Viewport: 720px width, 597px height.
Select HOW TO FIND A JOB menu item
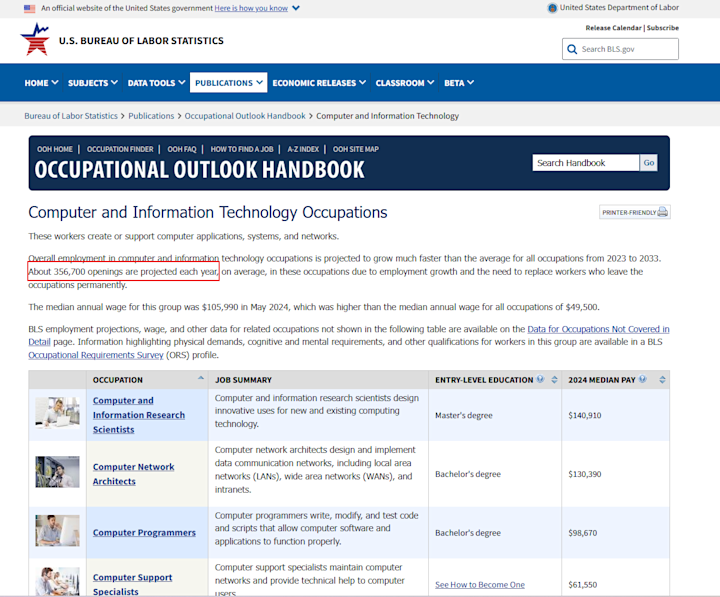coord(242,149)
